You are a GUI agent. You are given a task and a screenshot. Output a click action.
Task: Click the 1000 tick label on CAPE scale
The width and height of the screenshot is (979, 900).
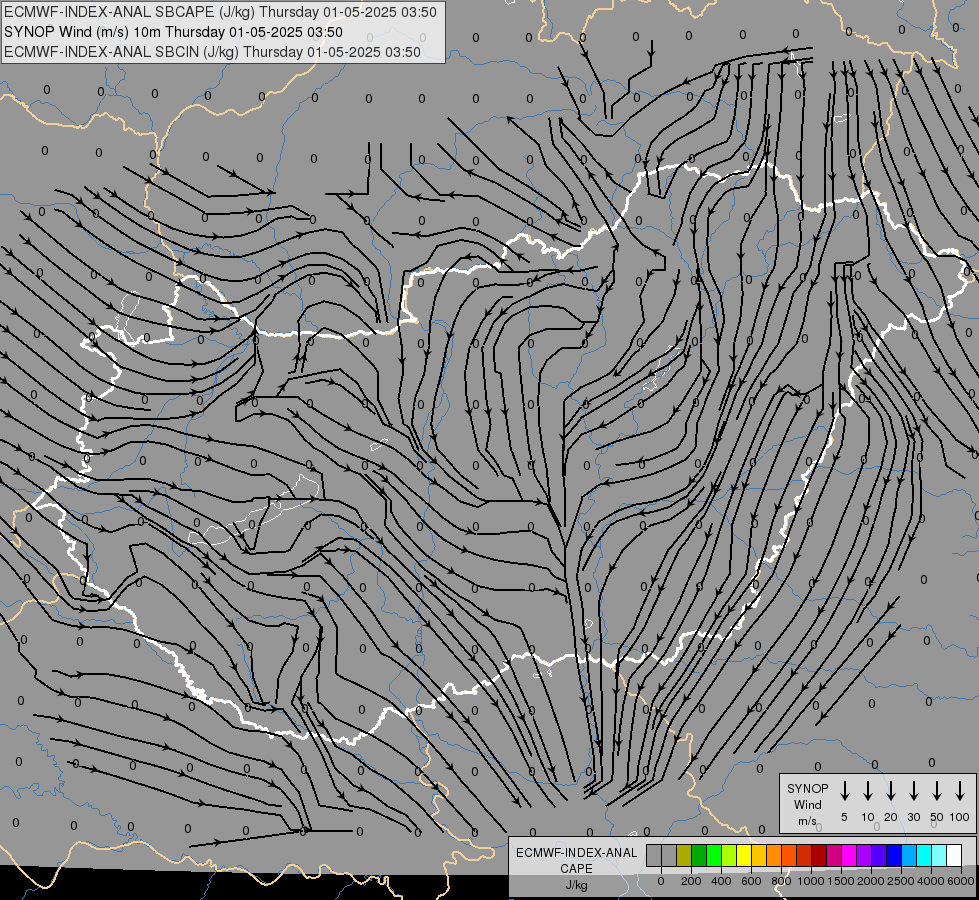(811, 881)
